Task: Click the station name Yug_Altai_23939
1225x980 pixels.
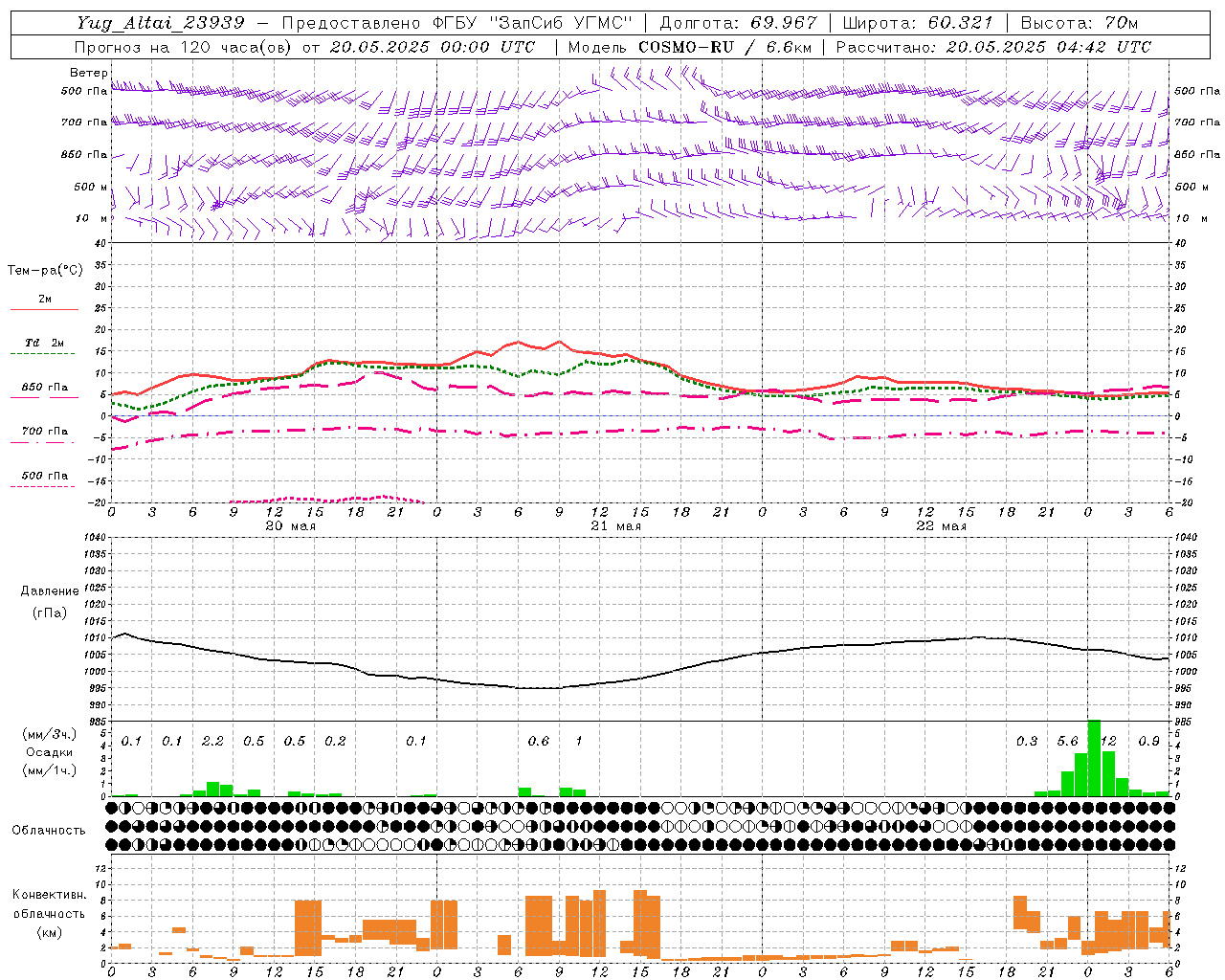Action: click(161, 22)
